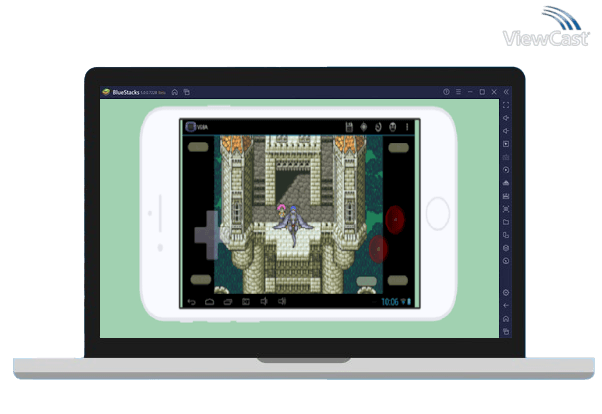Click the circular play icon in sidebar
This screenshot has height=414, width=602.
pos(506,170)
